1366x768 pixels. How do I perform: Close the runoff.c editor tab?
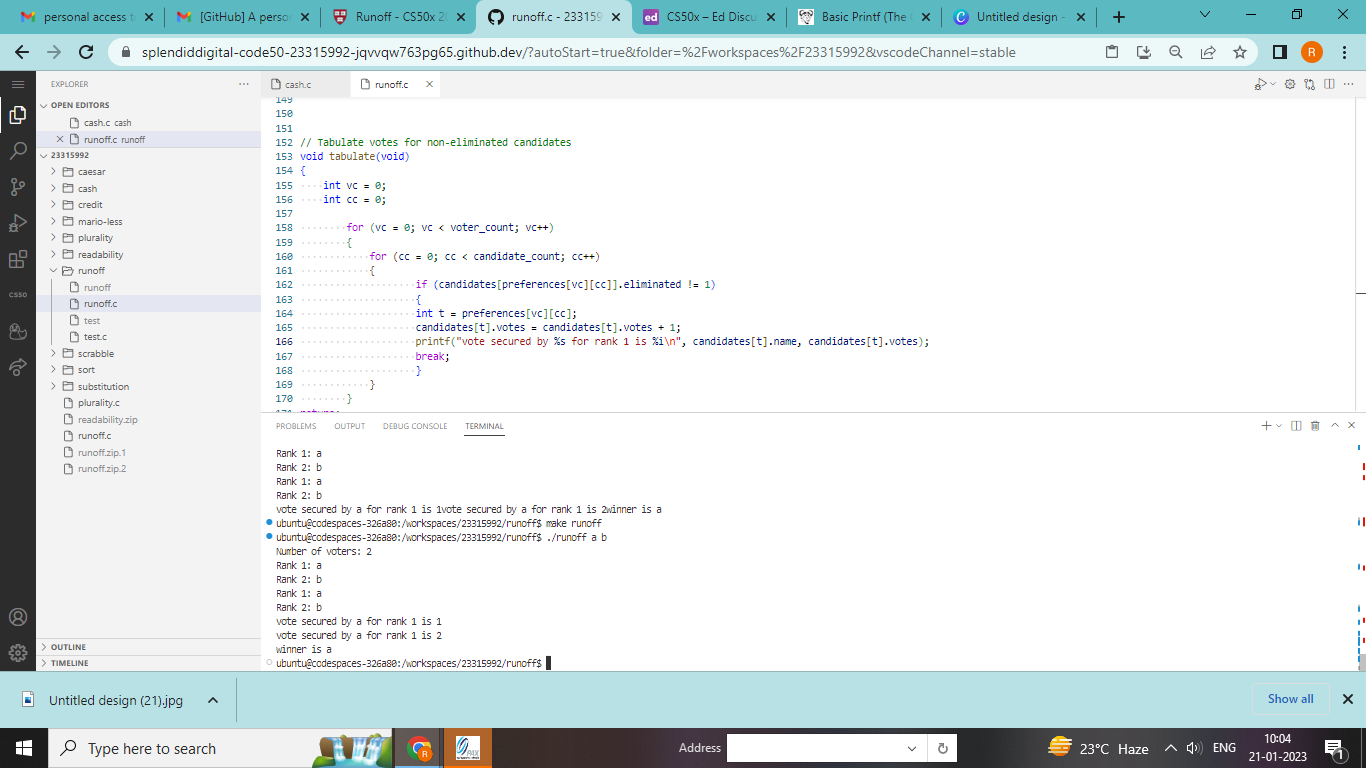430,84
